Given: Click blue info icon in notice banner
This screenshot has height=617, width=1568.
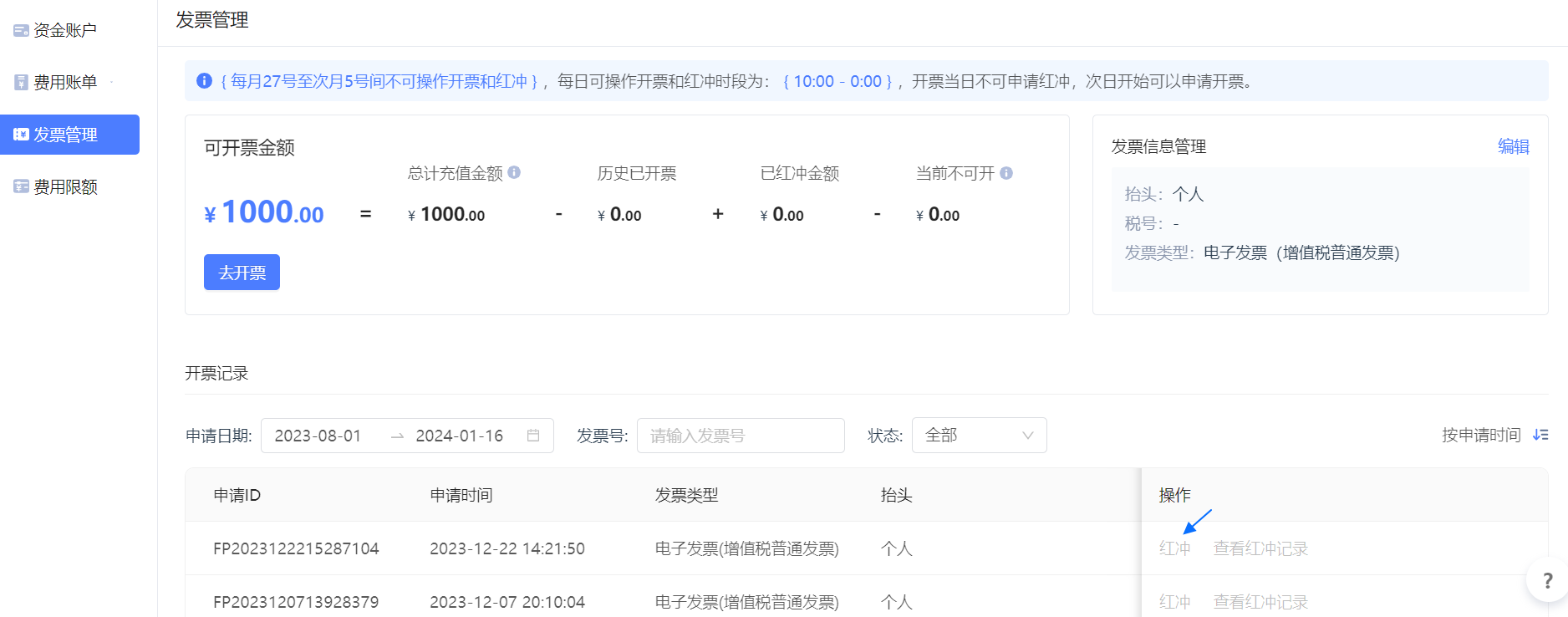Looking at the screenshot, I should click(204, 81).
